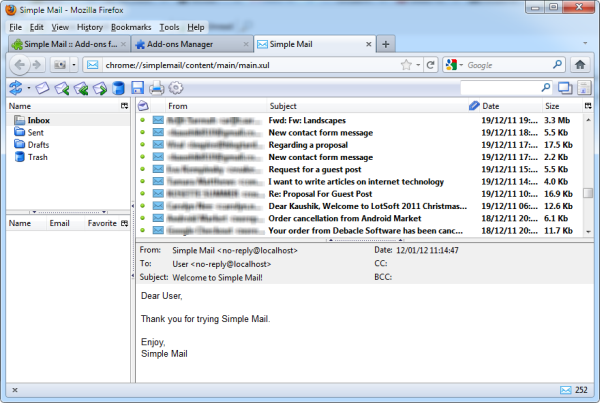Click the address book contacts icon
600x403 pixels.
(x=584, y=88)
